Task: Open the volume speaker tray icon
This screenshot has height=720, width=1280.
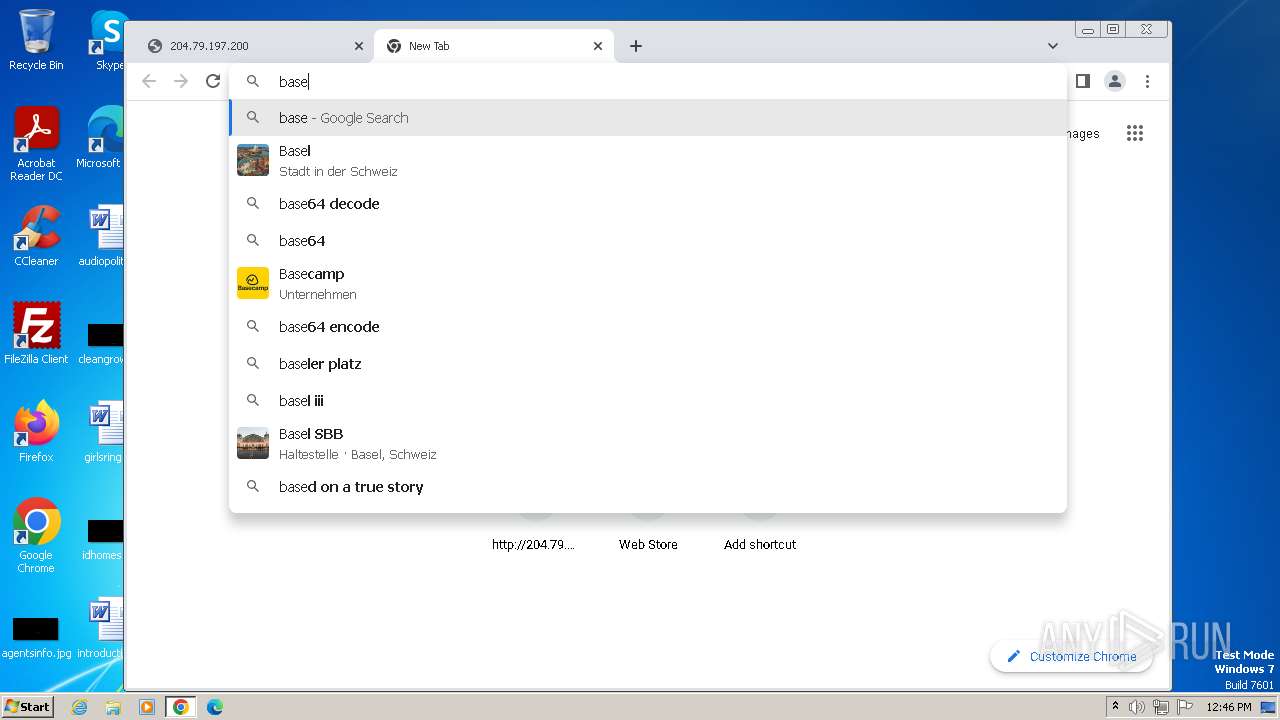Action: pyautogui.click(x=1137, y=707)
